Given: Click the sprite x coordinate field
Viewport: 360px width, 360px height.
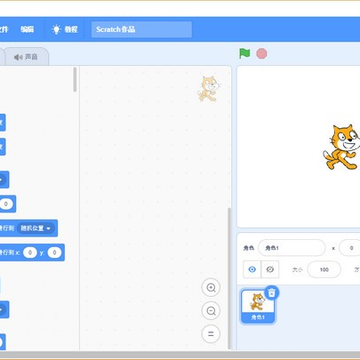Looking at the screenshot, I should tap(350, 248).
